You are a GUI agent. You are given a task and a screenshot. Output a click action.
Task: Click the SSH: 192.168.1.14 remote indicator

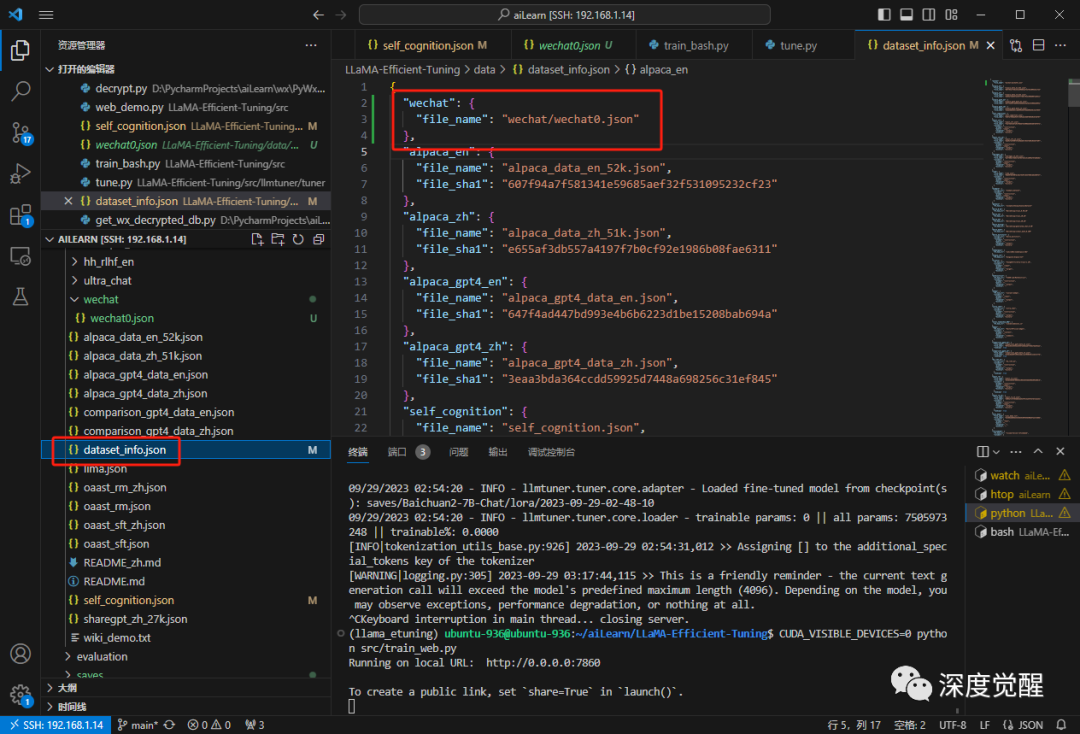click(x=56, y=725)
